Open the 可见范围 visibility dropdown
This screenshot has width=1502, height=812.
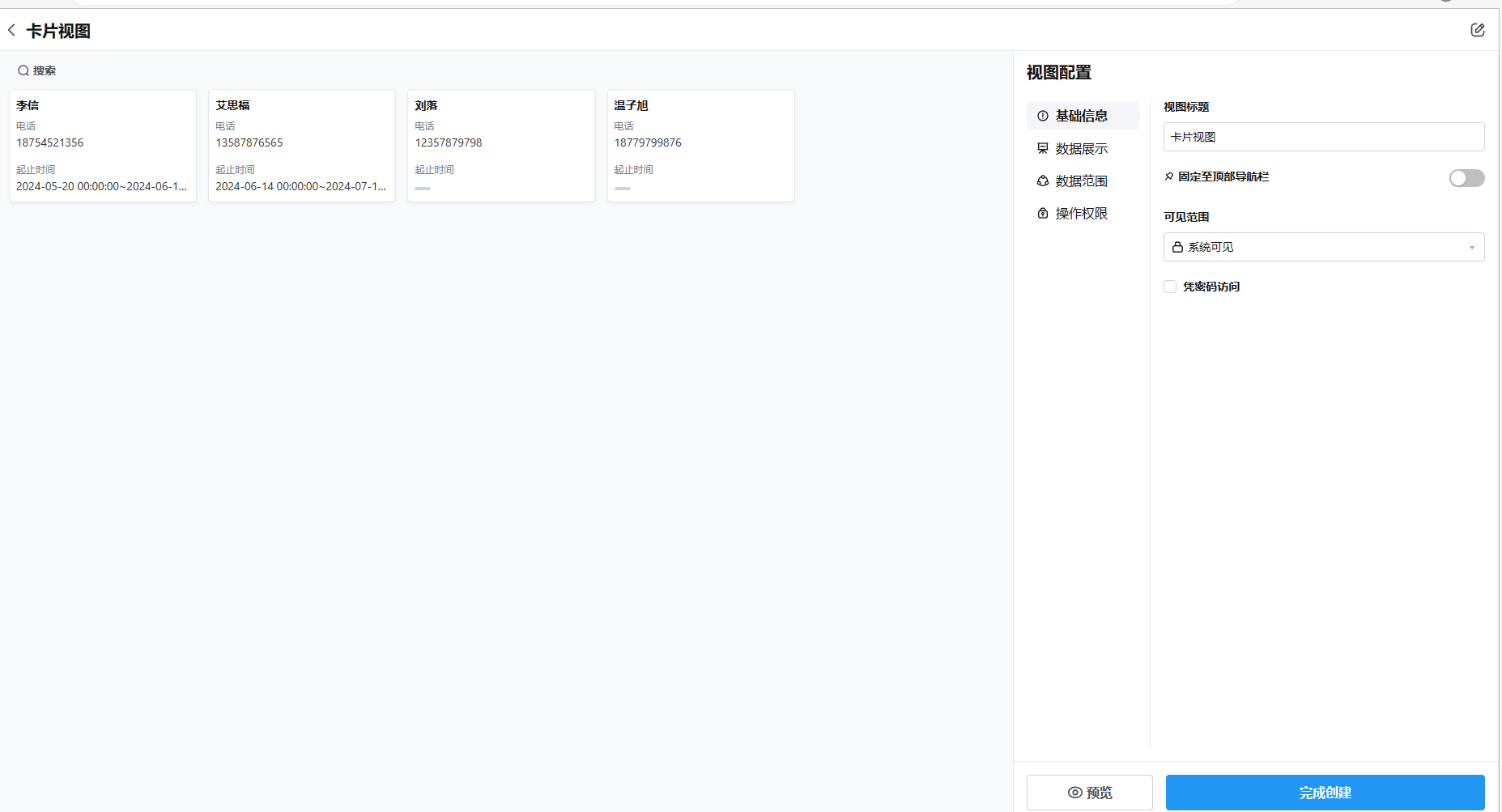(x=1323, y=247)
